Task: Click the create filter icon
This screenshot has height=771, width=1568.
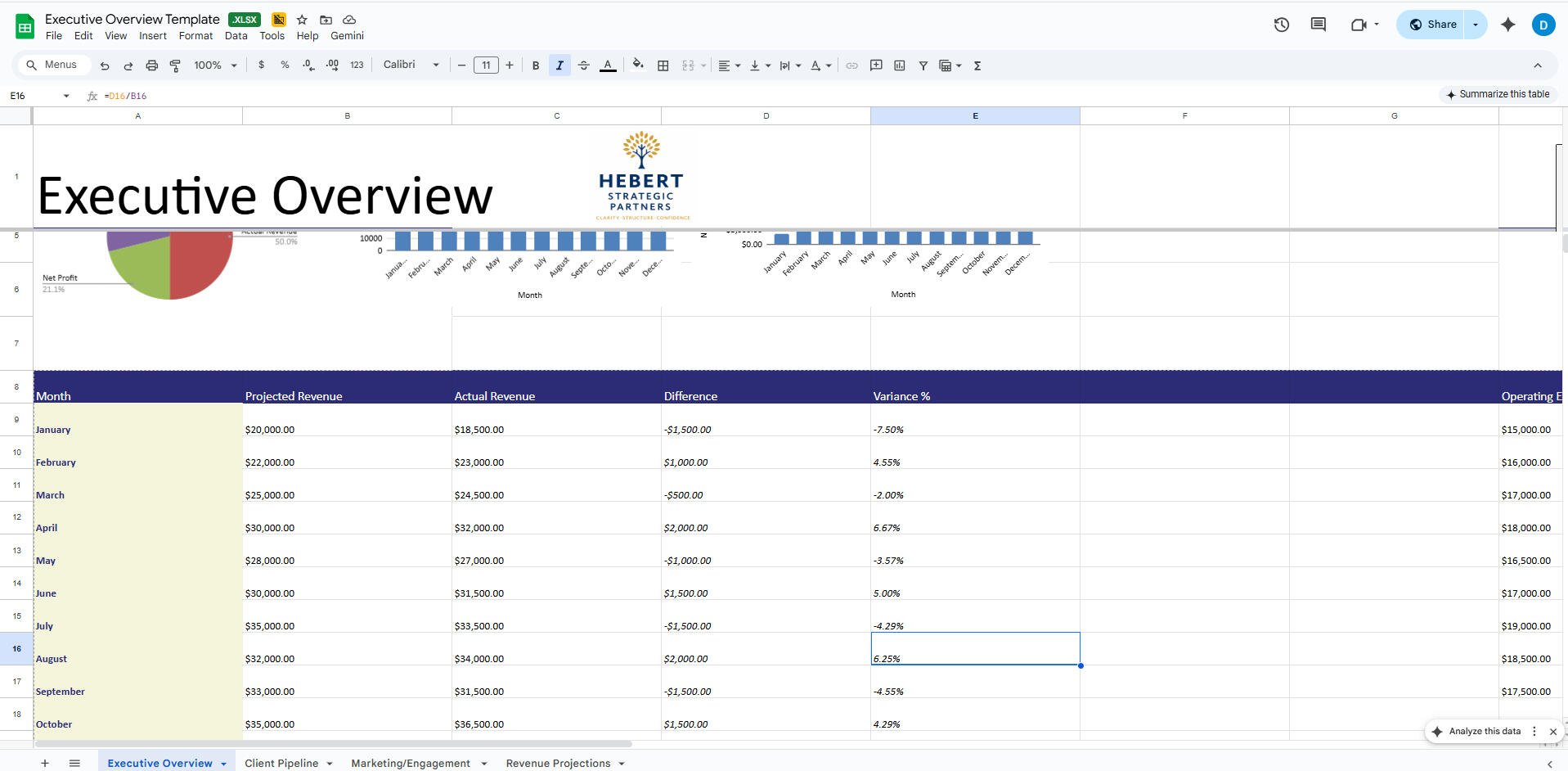Action: (923, 65)
